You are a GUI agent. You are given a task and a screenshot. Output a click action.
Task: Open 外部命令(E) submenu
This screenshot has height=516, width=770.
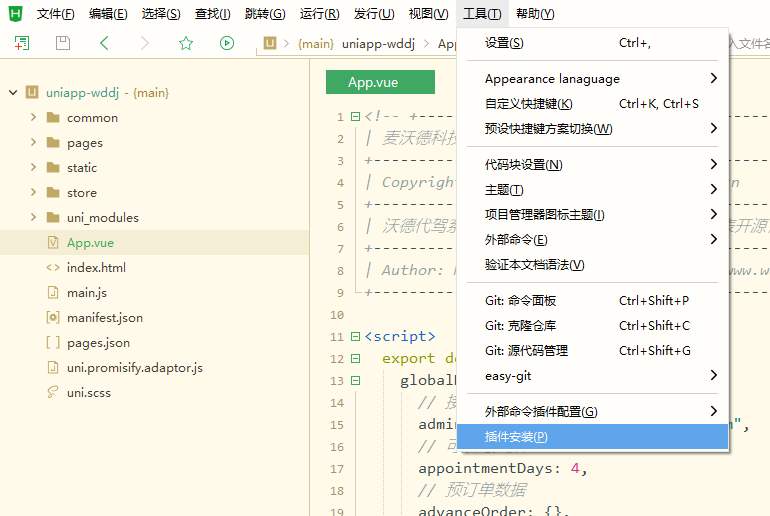(x=593, y=240)
